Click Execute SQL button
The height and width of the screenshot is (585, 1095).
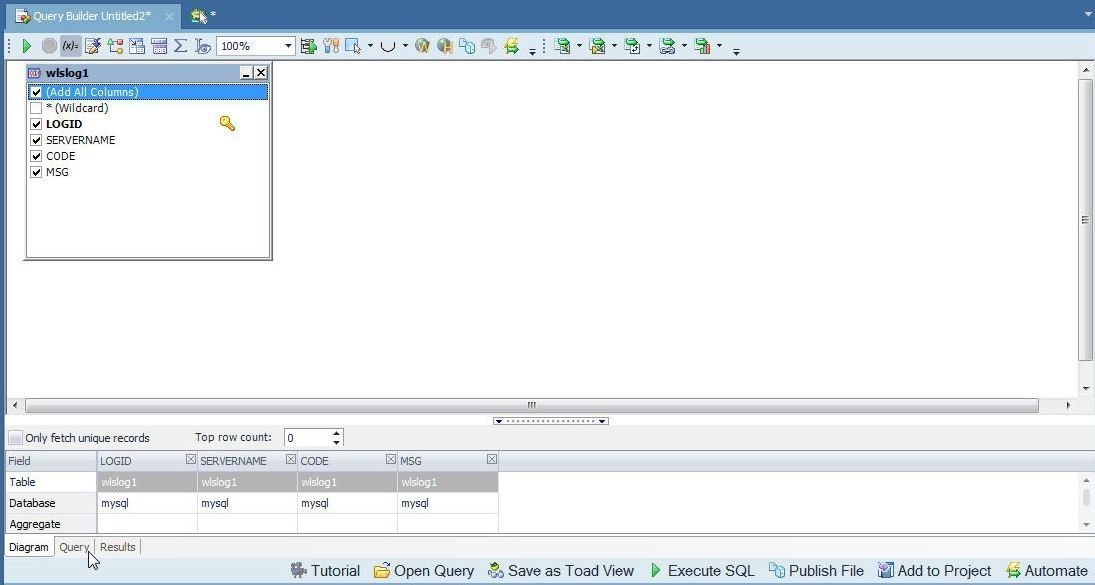[702, 570]
